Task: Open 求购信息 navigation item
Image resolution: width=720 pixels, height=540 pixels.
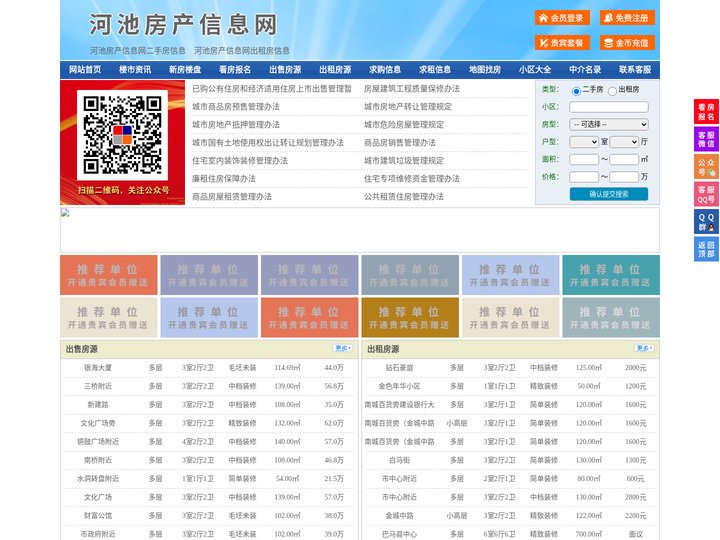Action: (385, 70)
